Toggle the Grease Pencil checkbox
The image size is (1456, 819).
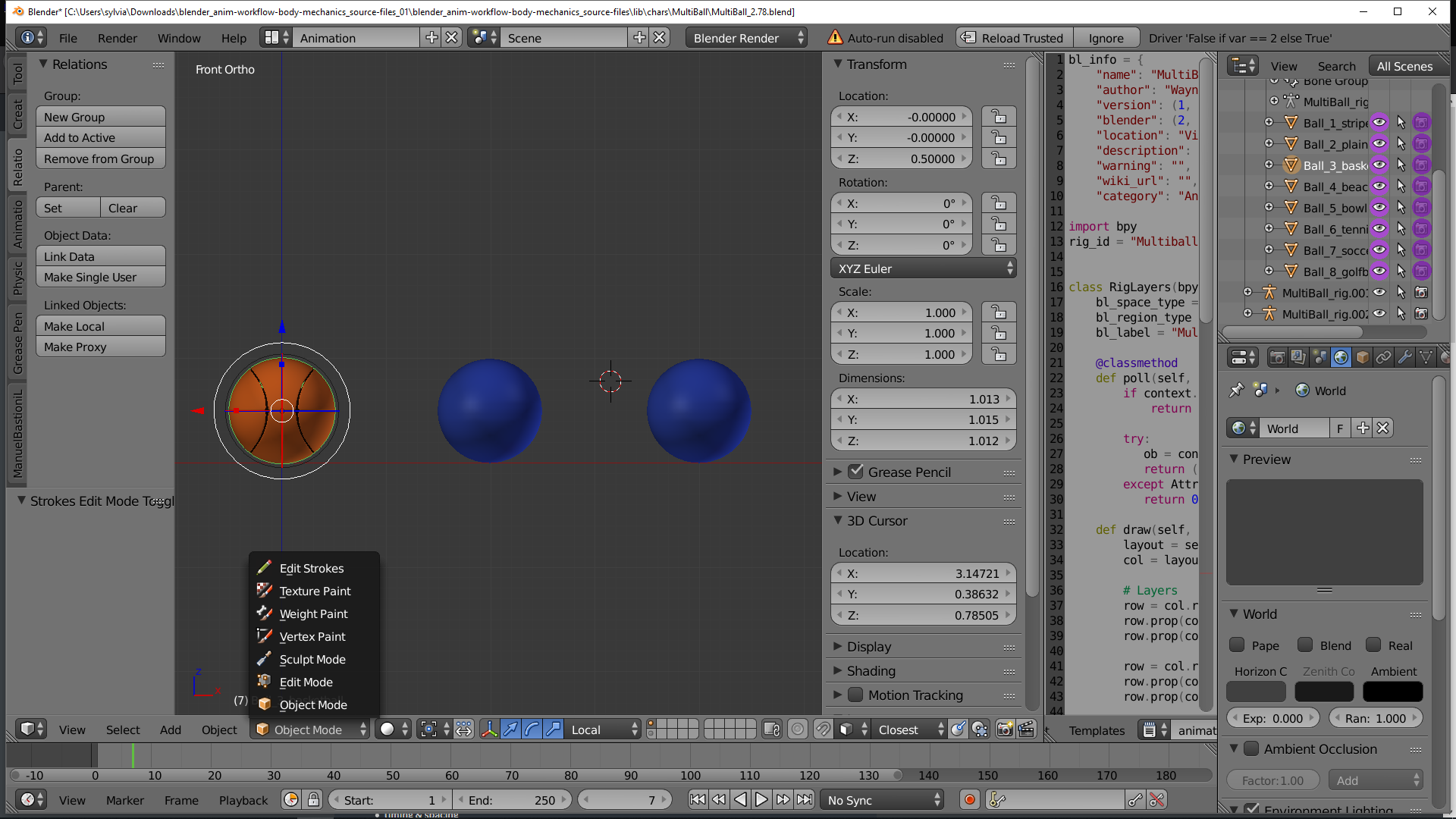855,472
